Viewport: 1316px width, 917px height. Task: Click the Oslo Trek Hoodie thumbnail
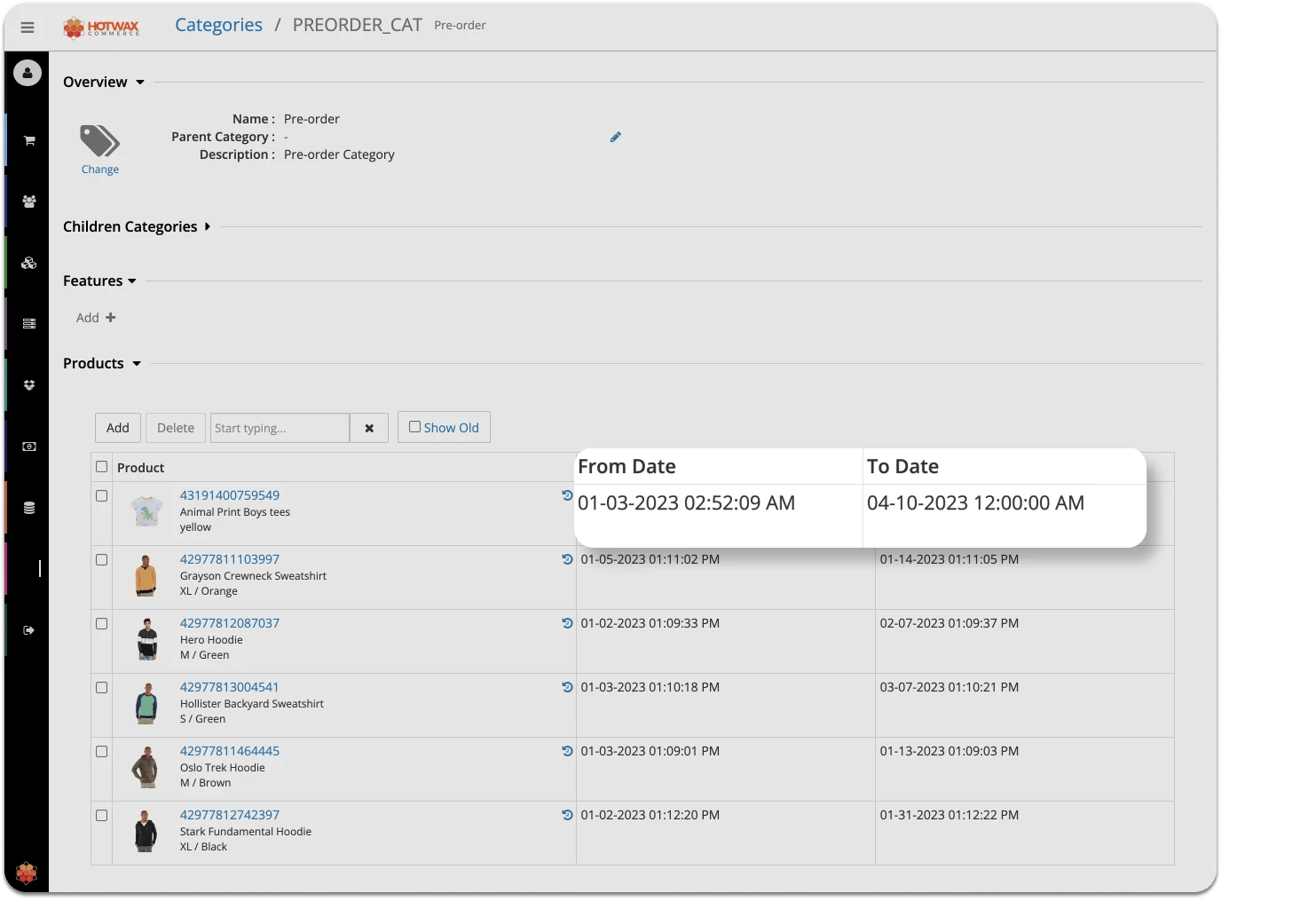(146, 767)
